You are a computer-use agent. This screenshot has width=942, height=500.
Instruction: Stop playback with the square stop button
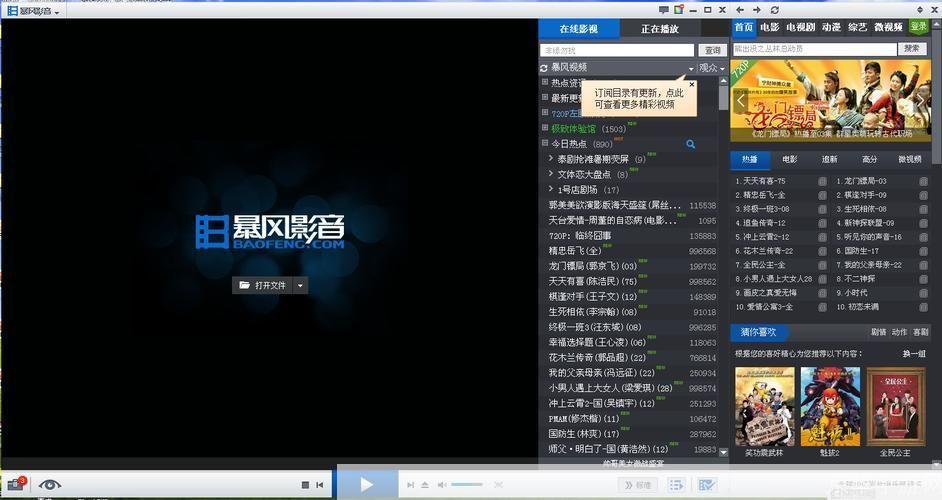coord(305,485)
